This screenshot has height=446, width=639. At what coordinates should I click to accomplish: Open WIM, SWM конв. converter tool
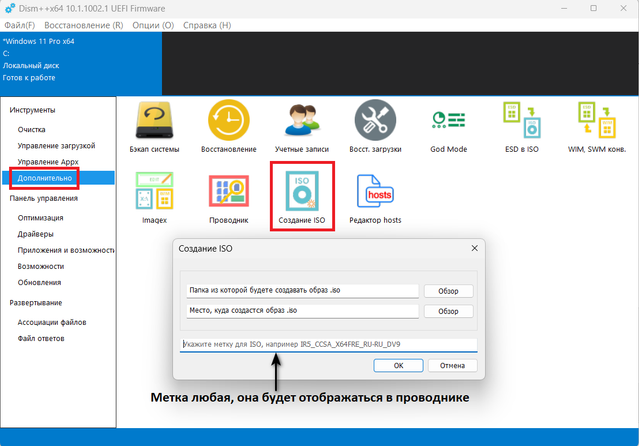[597, 127]
